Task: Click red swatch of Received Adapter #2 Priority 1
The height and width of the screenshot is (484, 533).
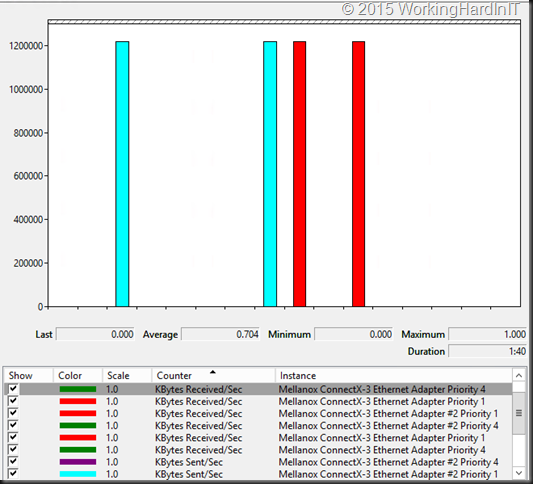Action: 78,413
